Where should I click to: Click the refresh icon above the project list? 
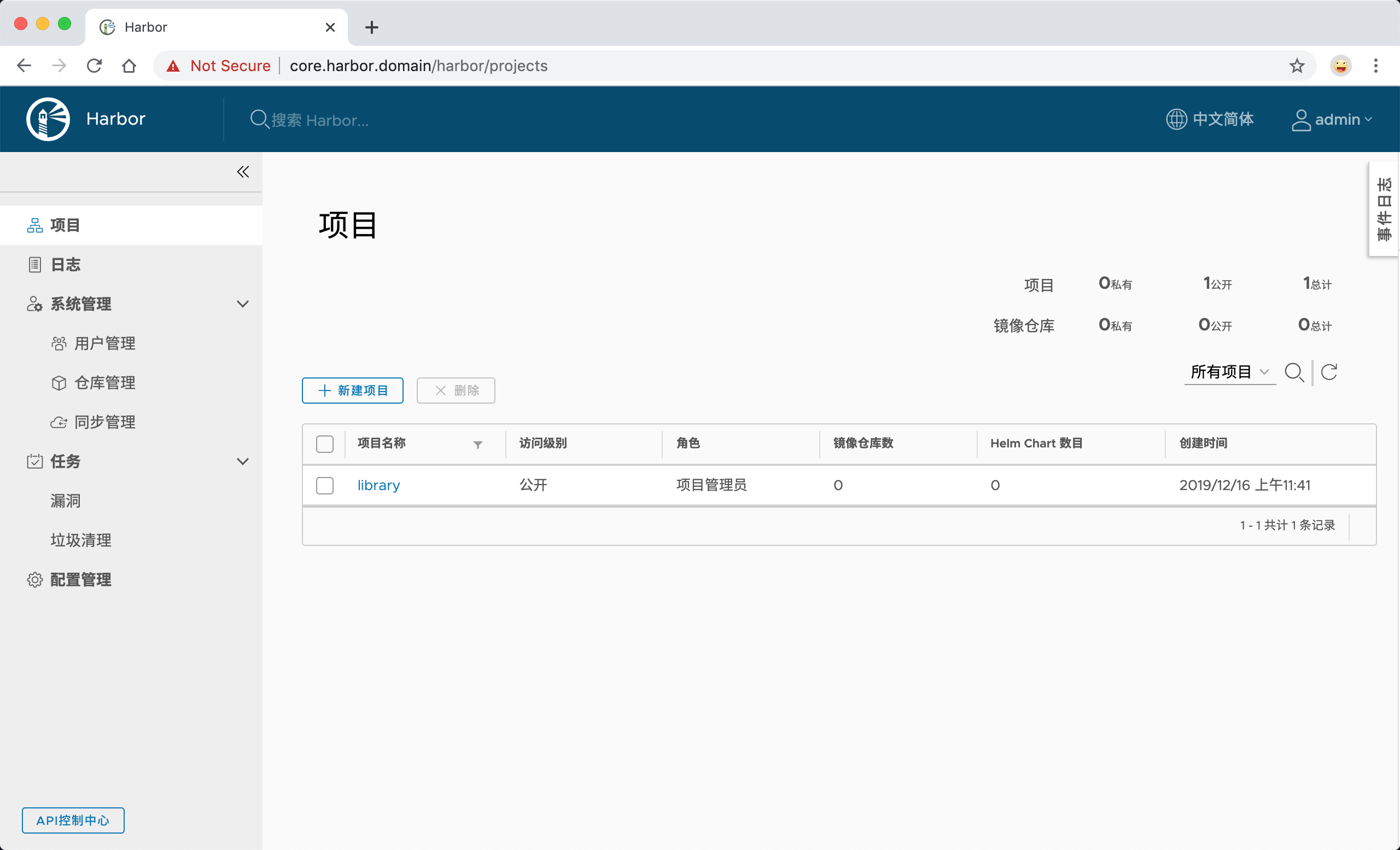coord(1329,372)
